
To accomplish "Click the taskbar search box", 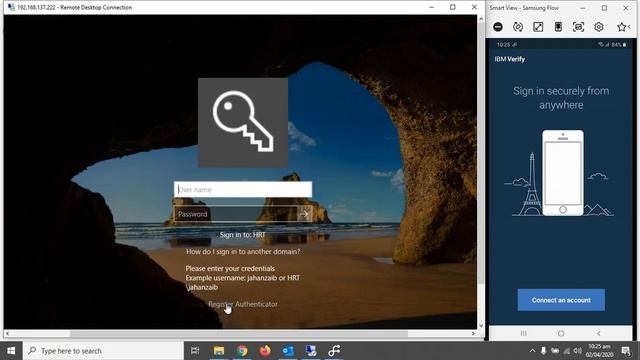I will coord(103,351).
